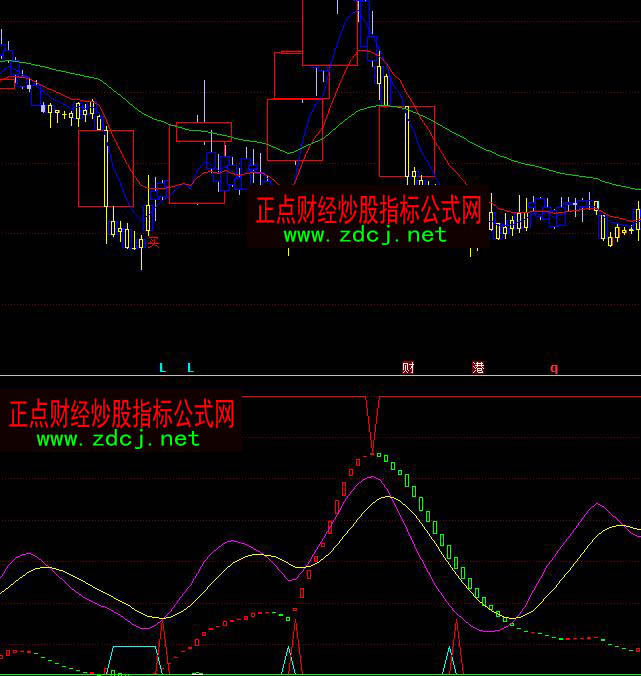Click the cyan trapezoid signal at bottom left

133,656
